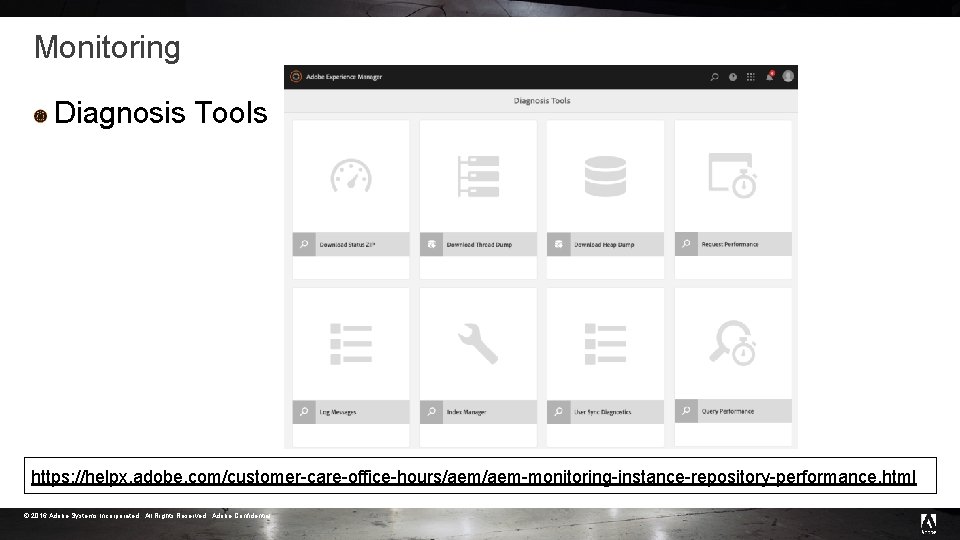Click the User Sync Diagnostics list icon

pos(606,344)
